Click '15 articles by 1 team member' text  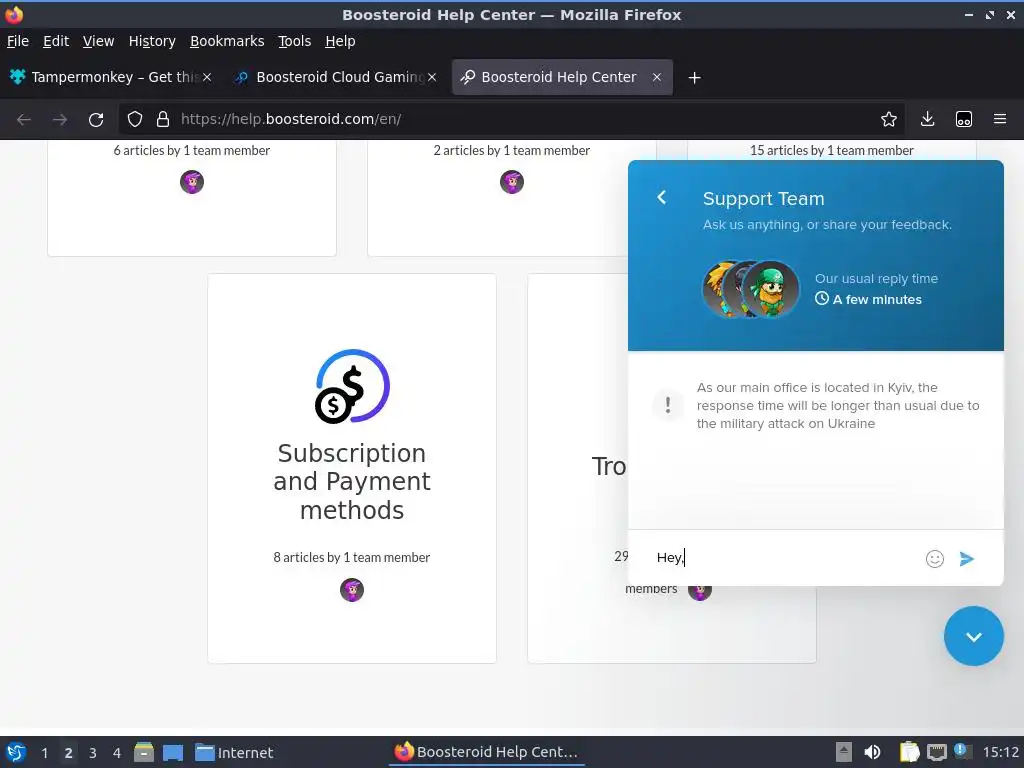[831, 150]
